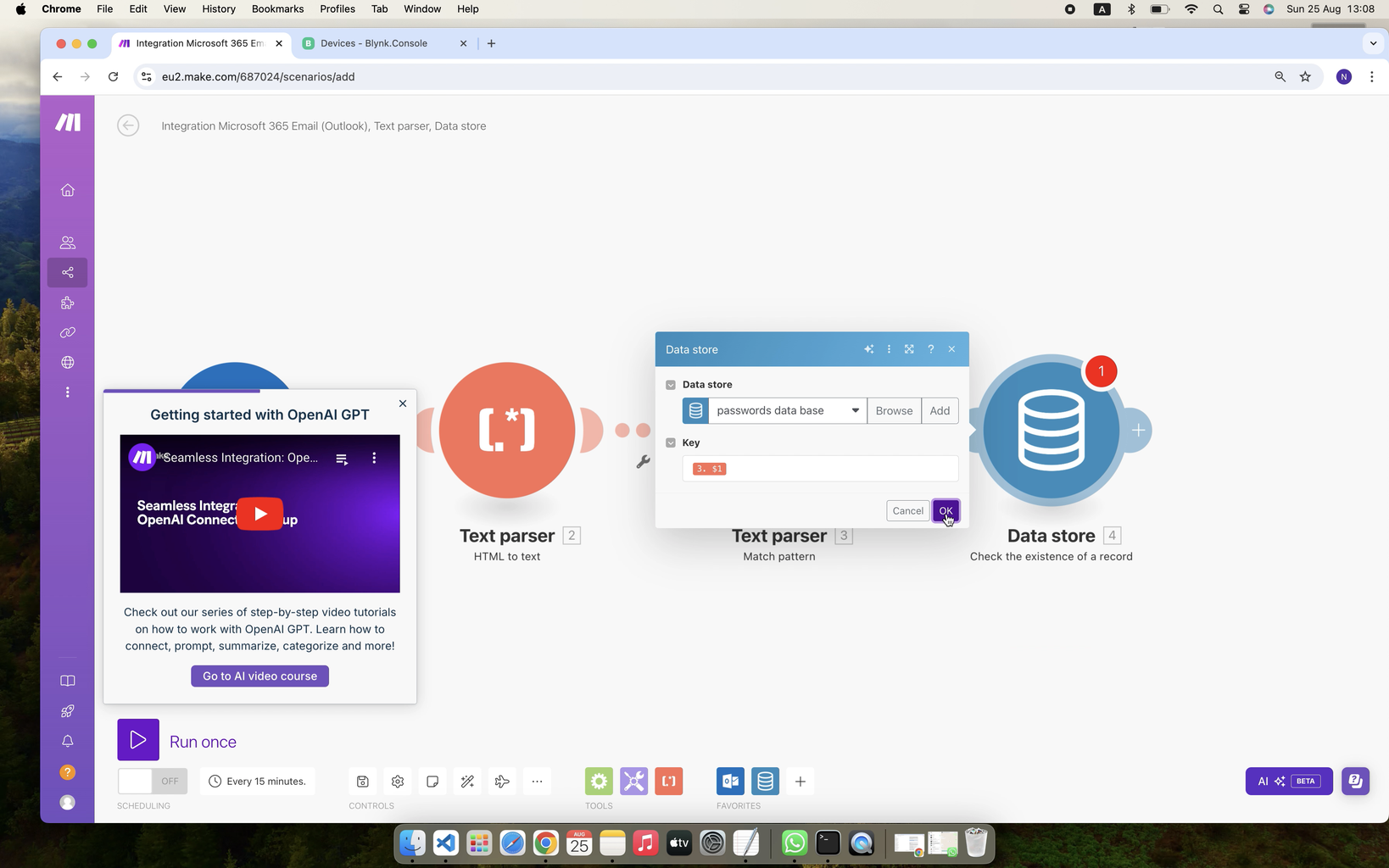Screen dimensions: 1389x868
Task: Open the green Flow control tools icon
Action: pos(599,782)
